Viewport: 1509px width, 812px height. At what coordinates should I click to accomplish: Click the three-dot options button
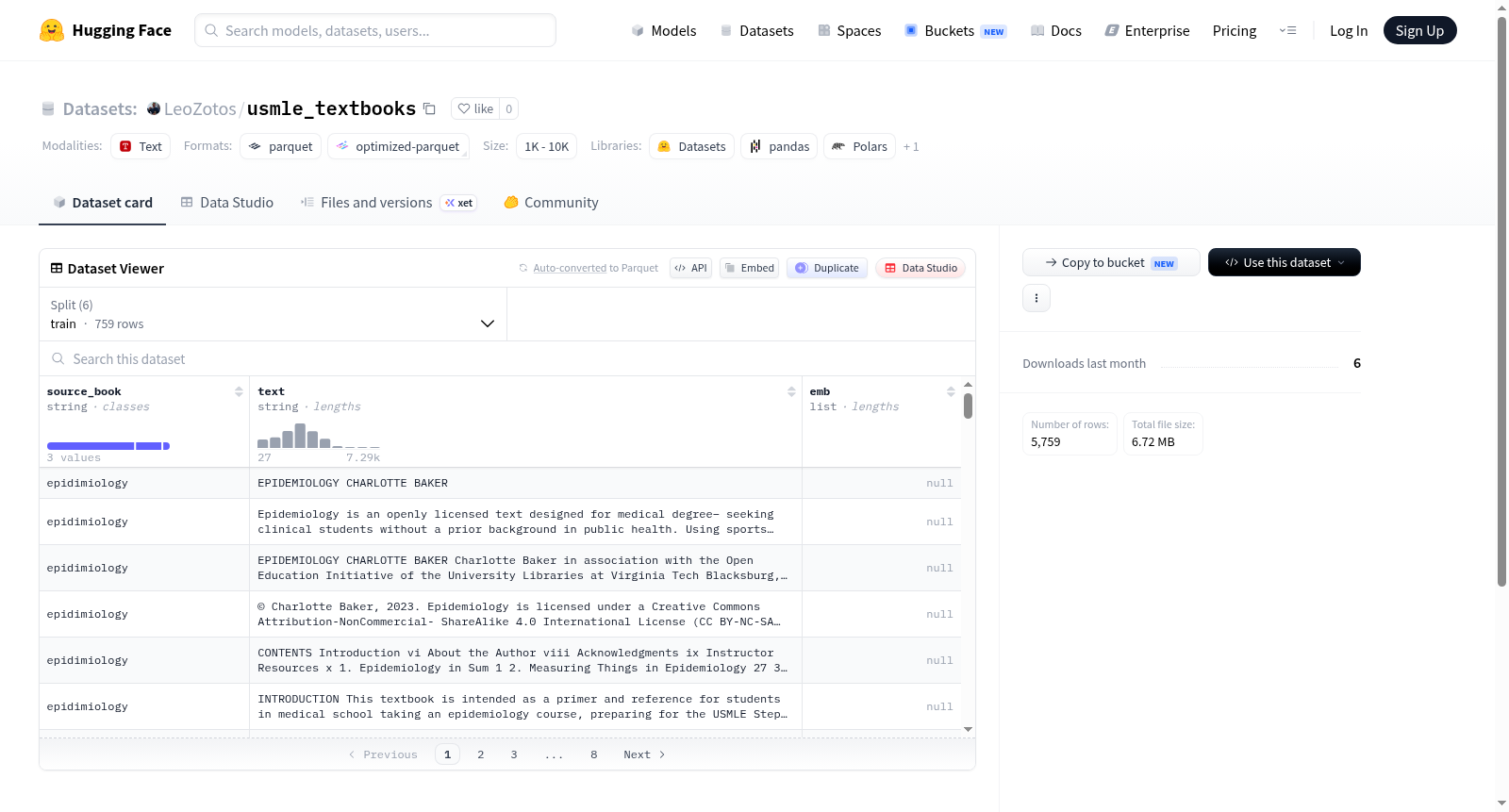point(1036,298)
